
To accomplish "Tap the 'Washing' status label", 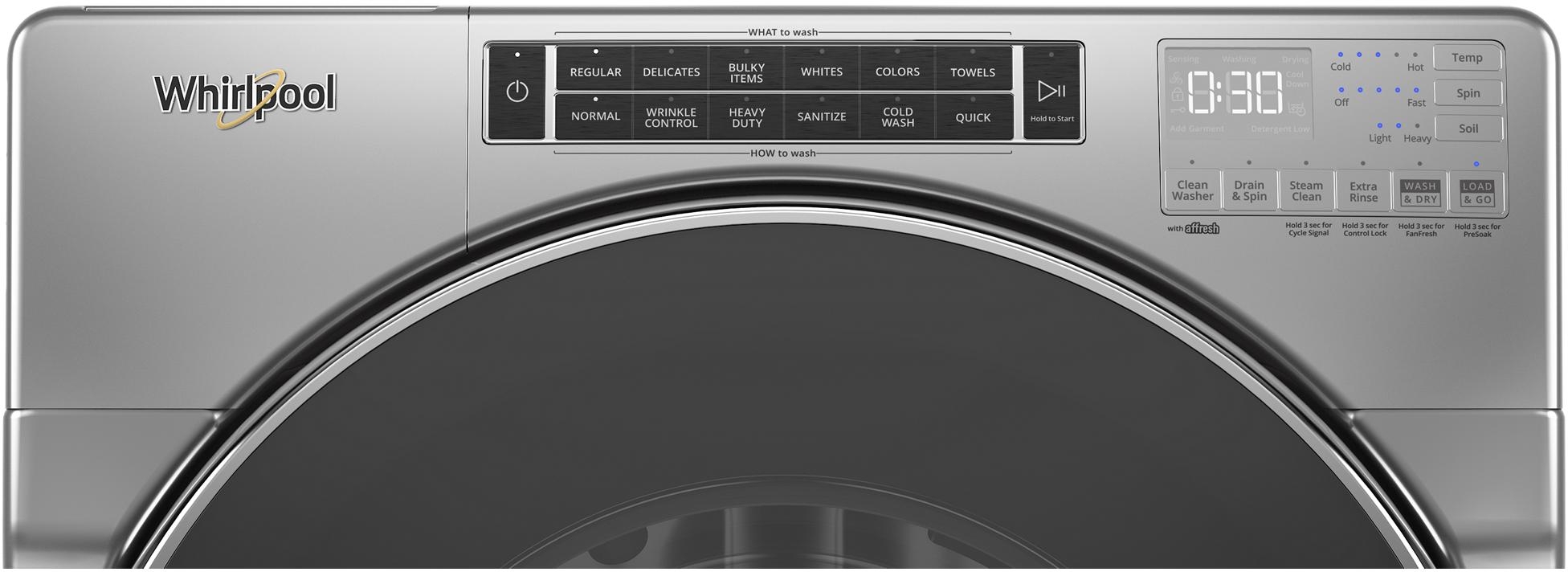I will pos(1239,59).
